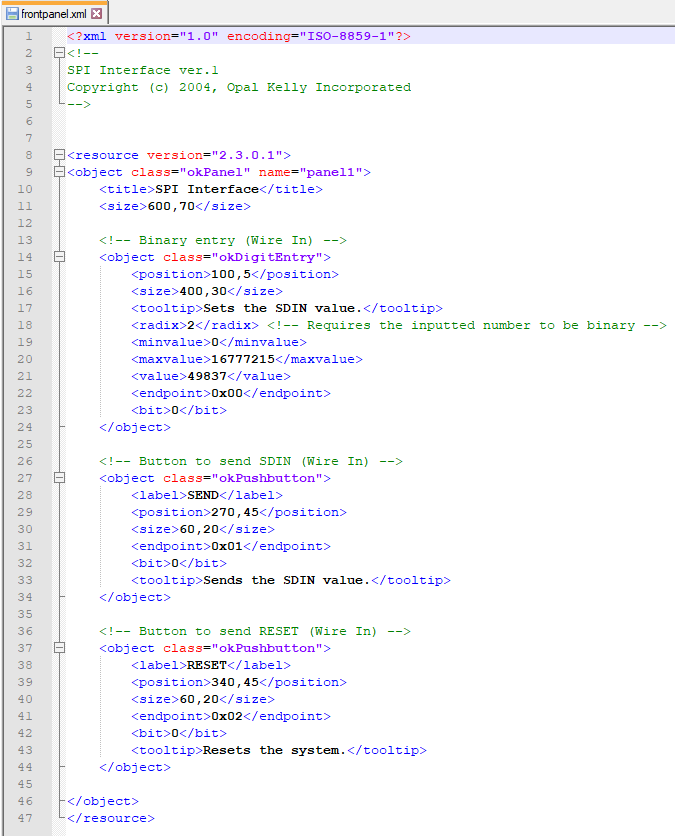
Task: Click the endpoint value '0x02'
Action: click(x=227, y=717)
